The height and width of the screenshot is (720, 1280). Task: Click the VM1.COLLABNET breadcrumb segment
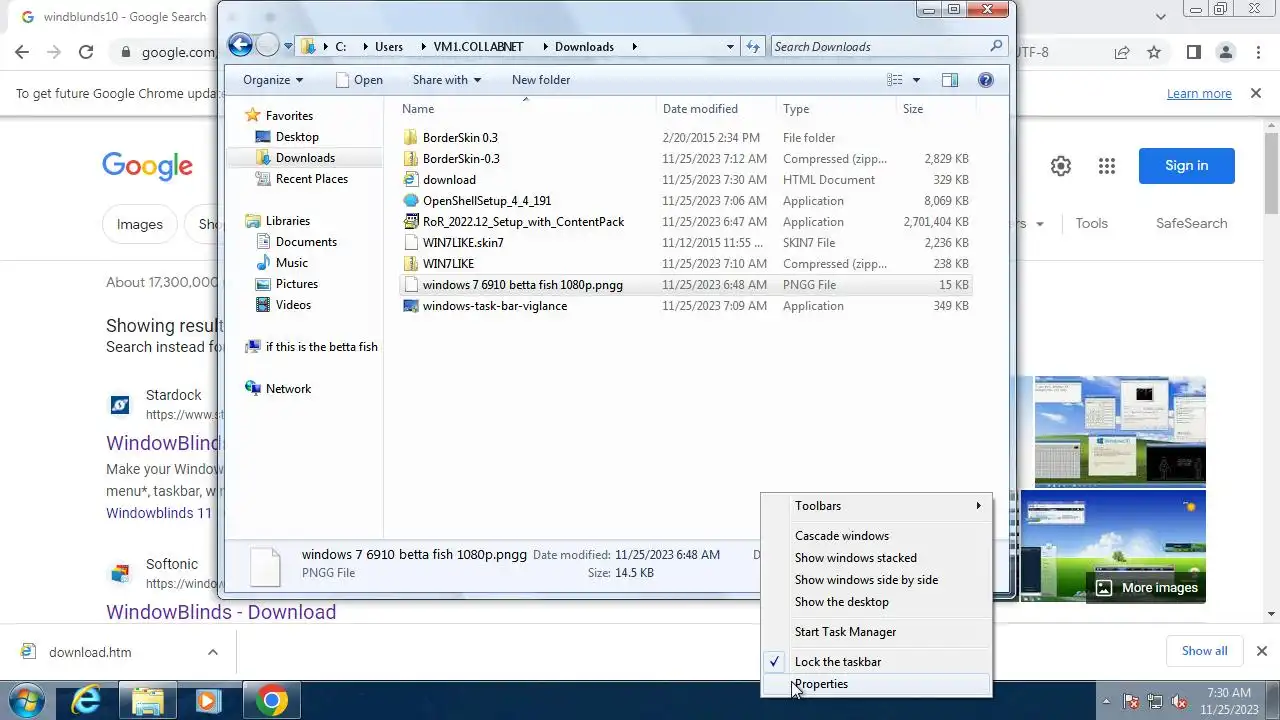click(x=478, y=46)
